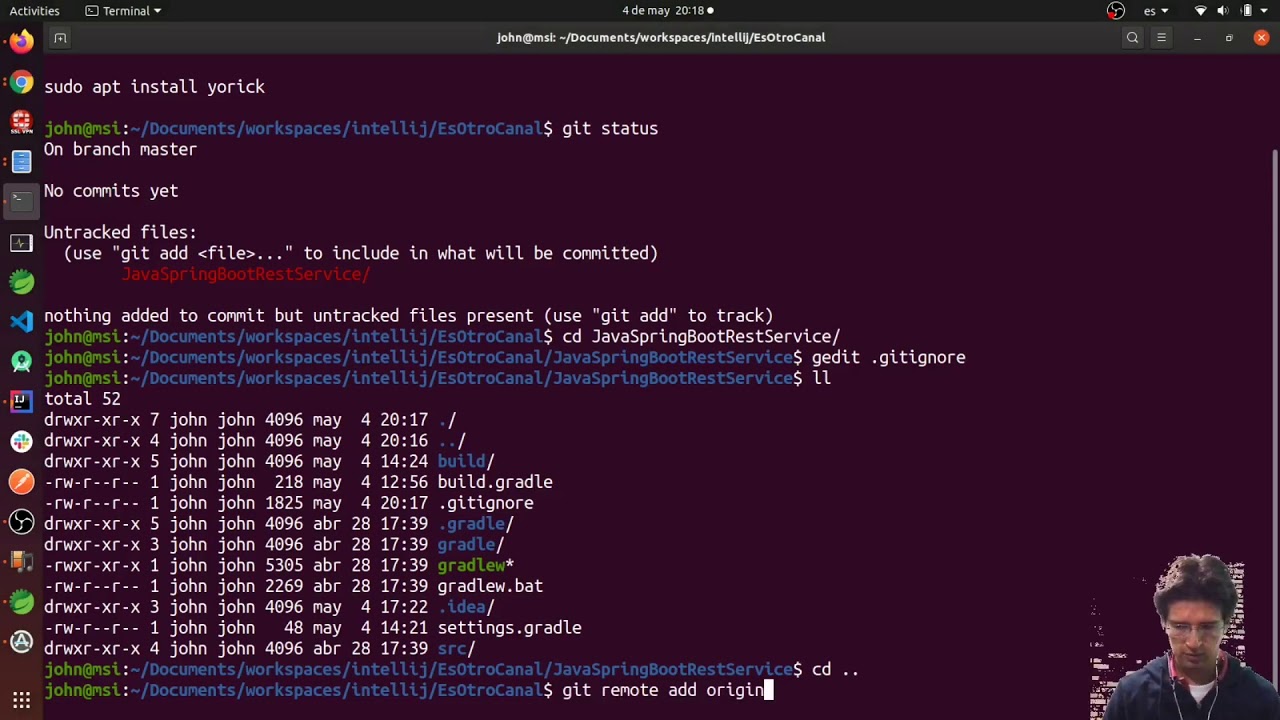1280x720 pixels.
Task: Open the battery status indicator
Action: [x=1246, y=11]
